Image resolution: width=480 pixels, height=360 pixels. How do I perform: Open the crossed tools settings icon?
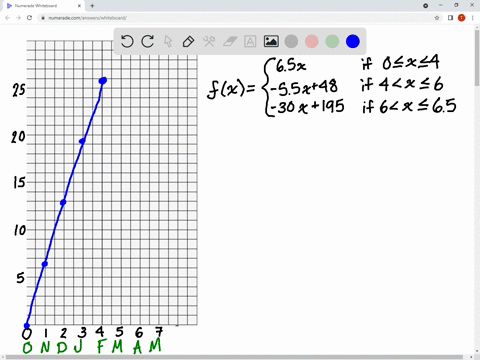tap(209, 42)
